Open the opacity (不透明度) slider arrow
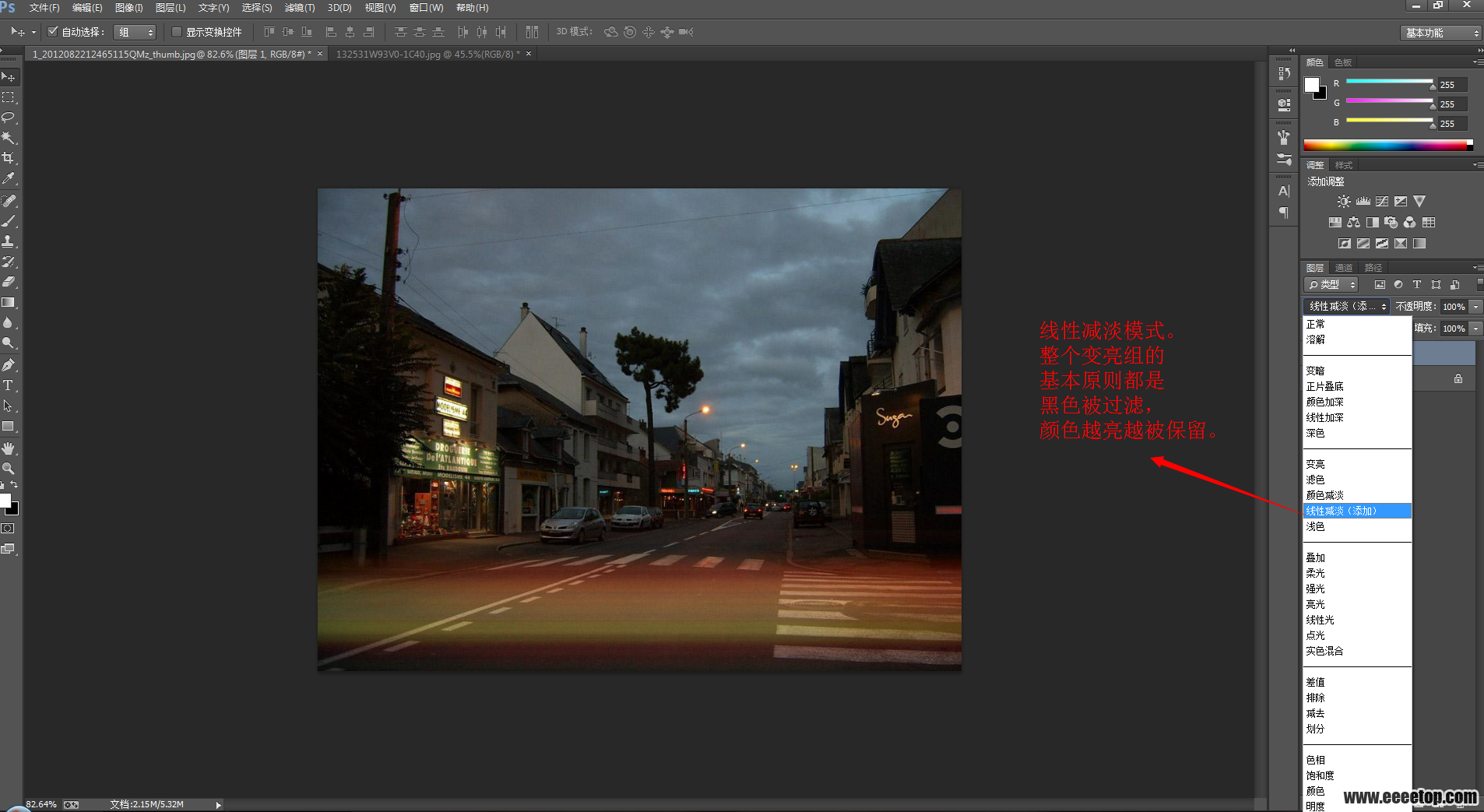This screenshot has width=1484, height=812. point(1475,307)
